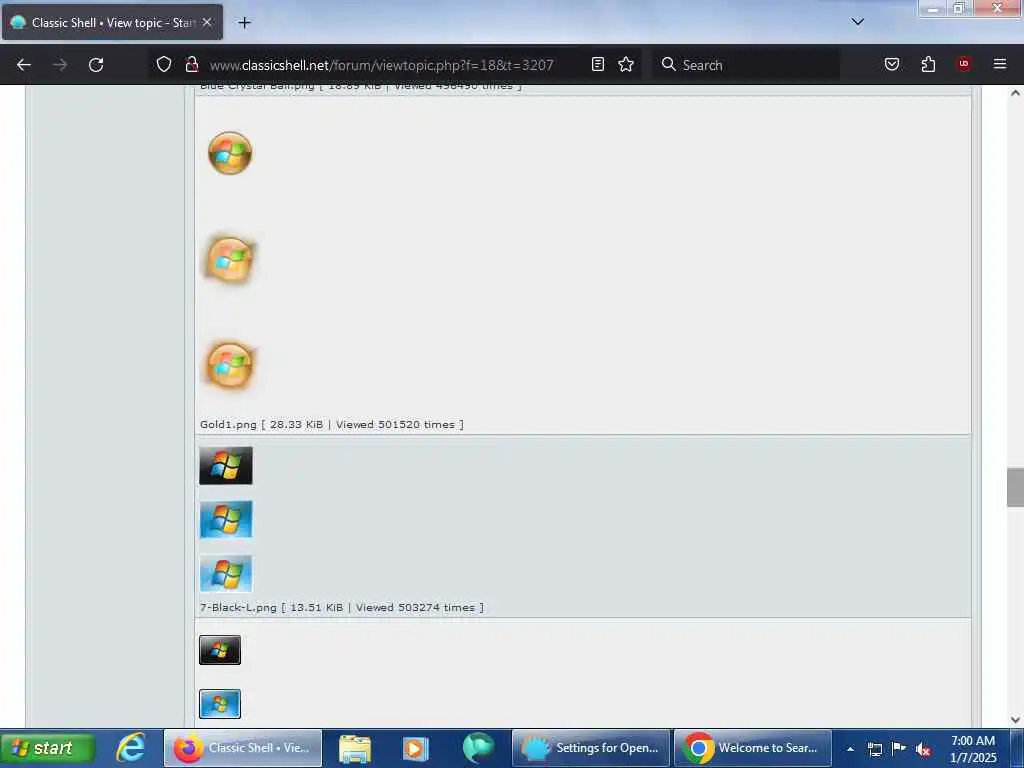Click the black Windows 7 flag button image
The width and height of the screenshot is (1024, 768).
tap(226, 466)
